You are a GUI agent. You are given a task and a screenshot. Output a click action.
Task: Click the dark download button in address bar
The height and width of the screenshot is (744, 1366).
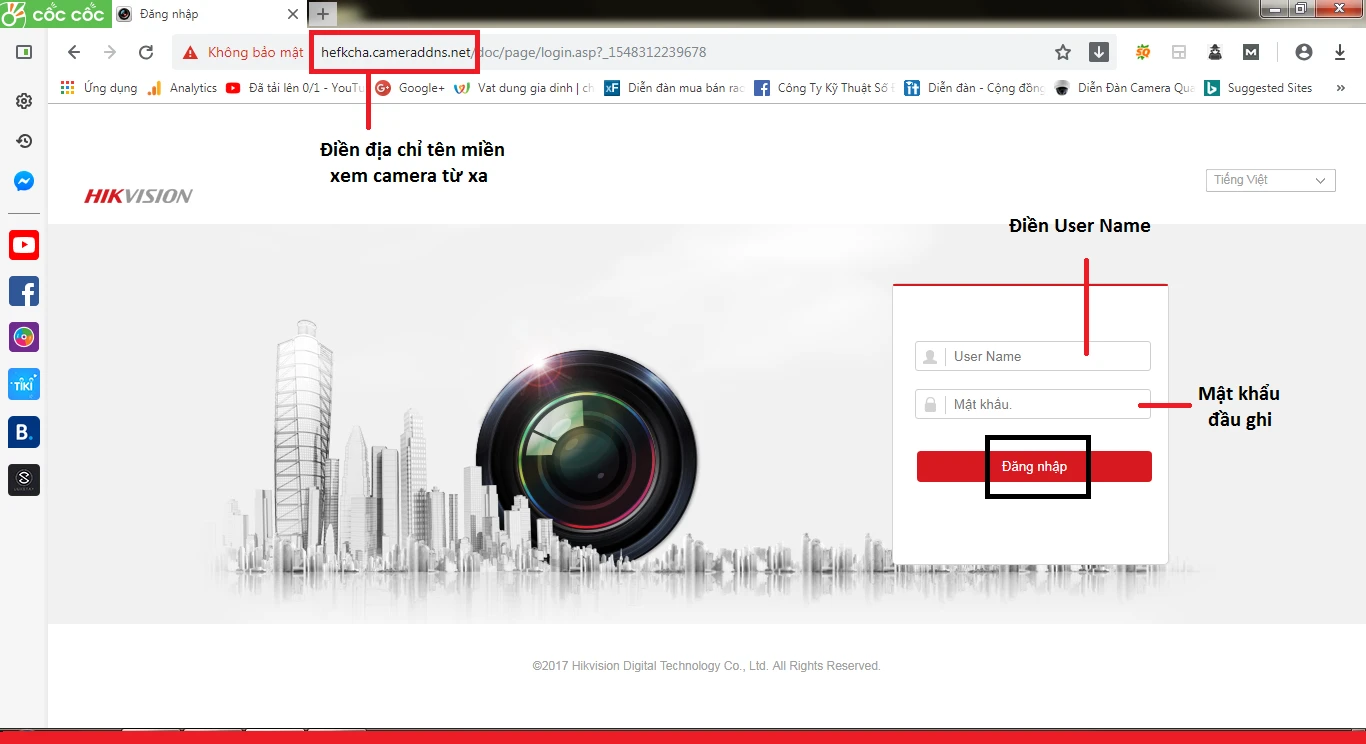click(x=1098, y=52)
